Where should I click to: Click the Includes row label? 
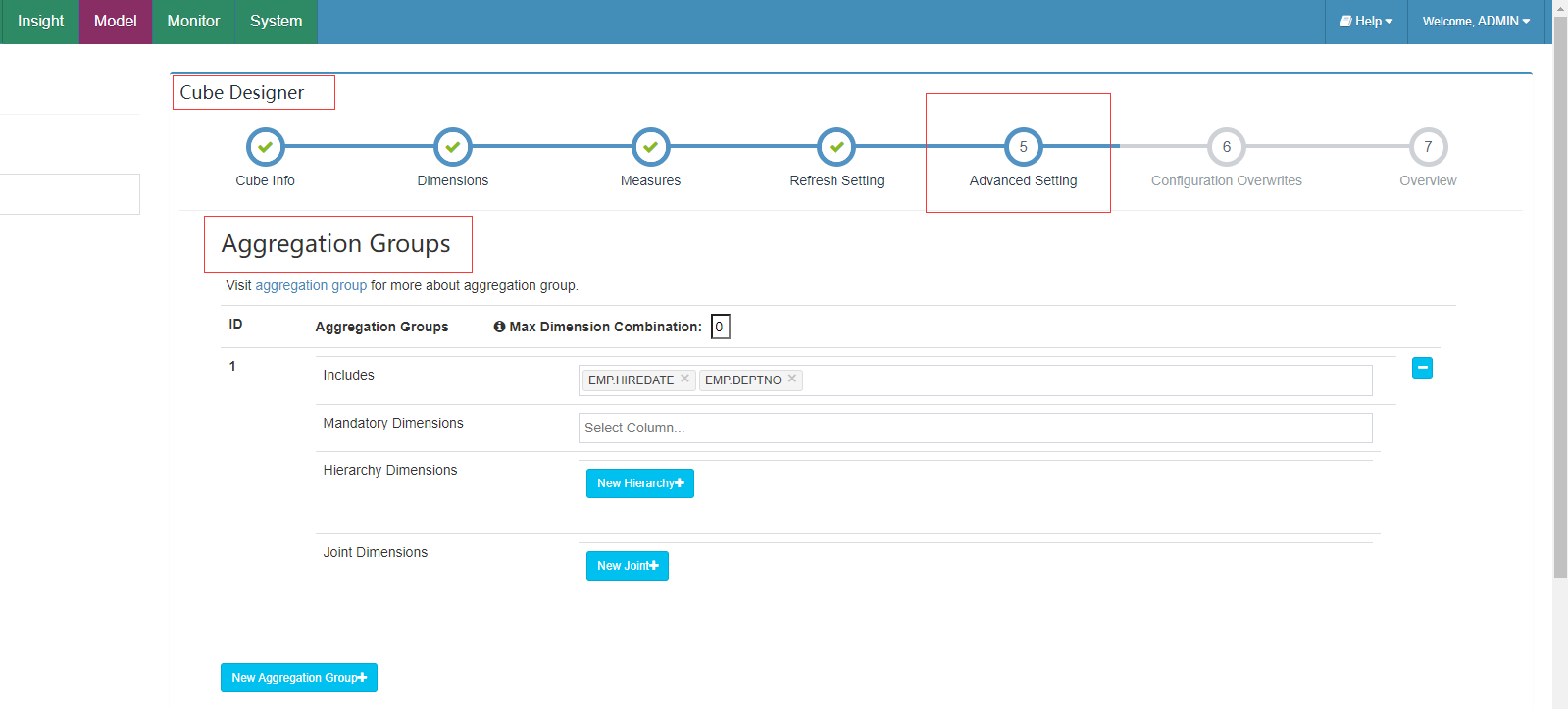point(348,375)
